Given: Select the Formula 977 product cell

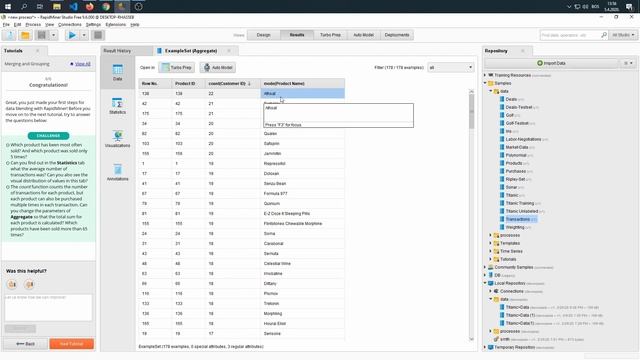Looking at the screenshot, I should click(302, 193).
